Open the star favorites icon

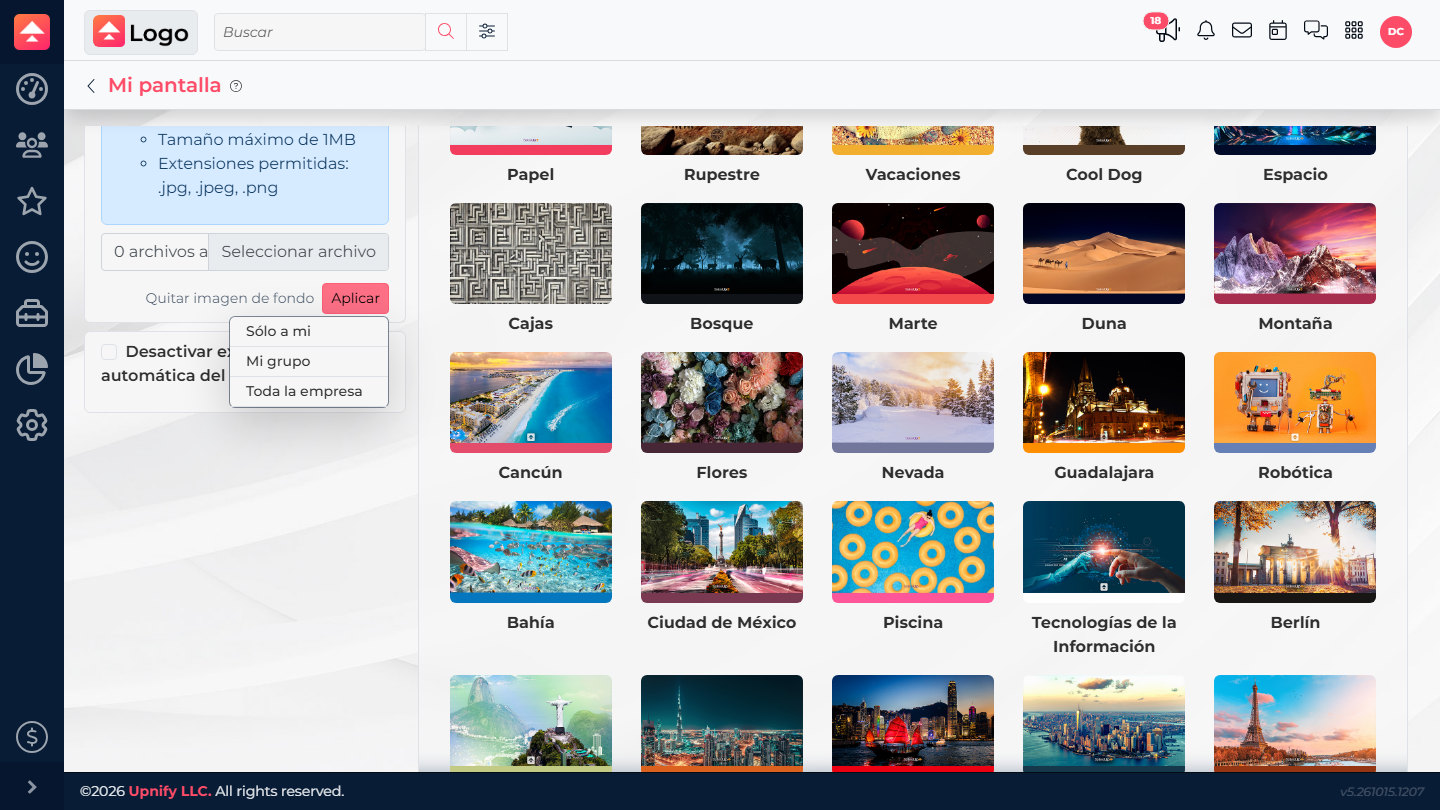click(x=32, y=202)
